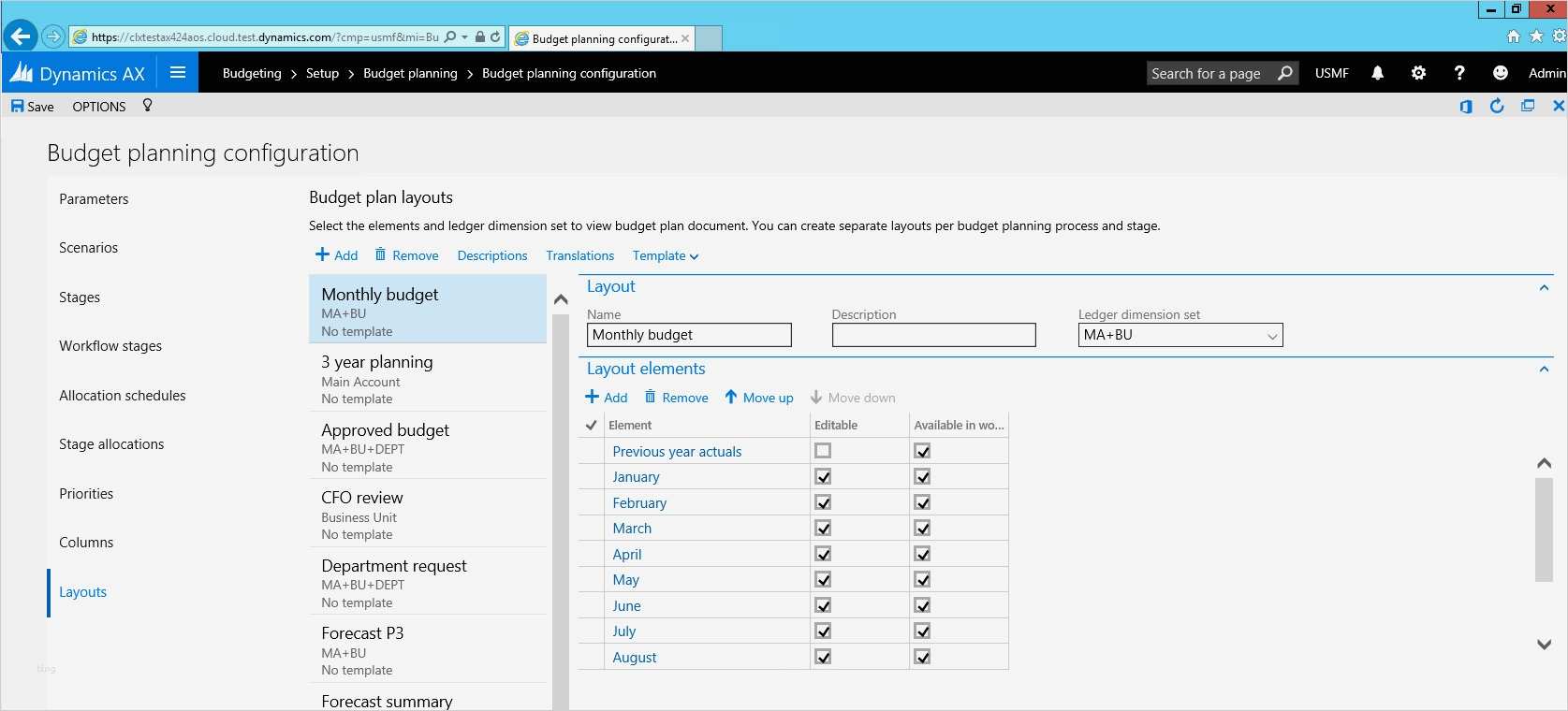
Task: Uncheck Editable for February
Action: point(823,502)
